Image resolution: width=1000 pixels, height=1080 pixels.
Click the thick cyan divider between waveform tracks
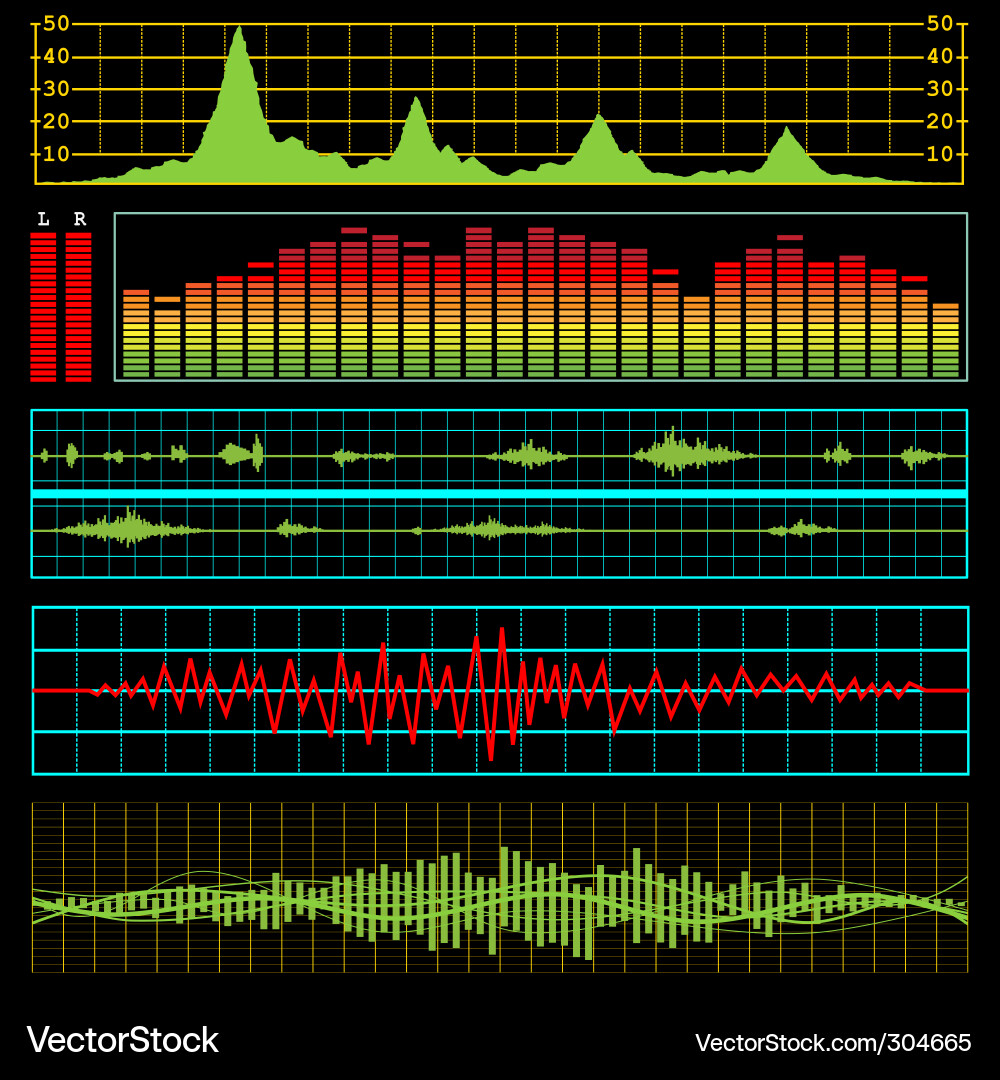[499, 494]
